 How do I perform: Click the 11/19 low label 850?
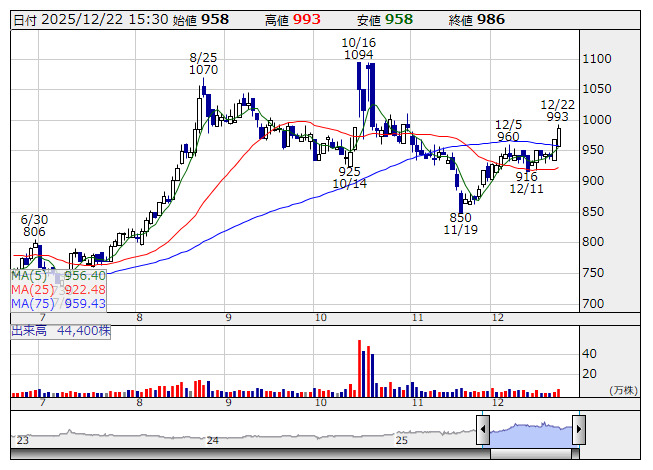(x=460, y=217)
